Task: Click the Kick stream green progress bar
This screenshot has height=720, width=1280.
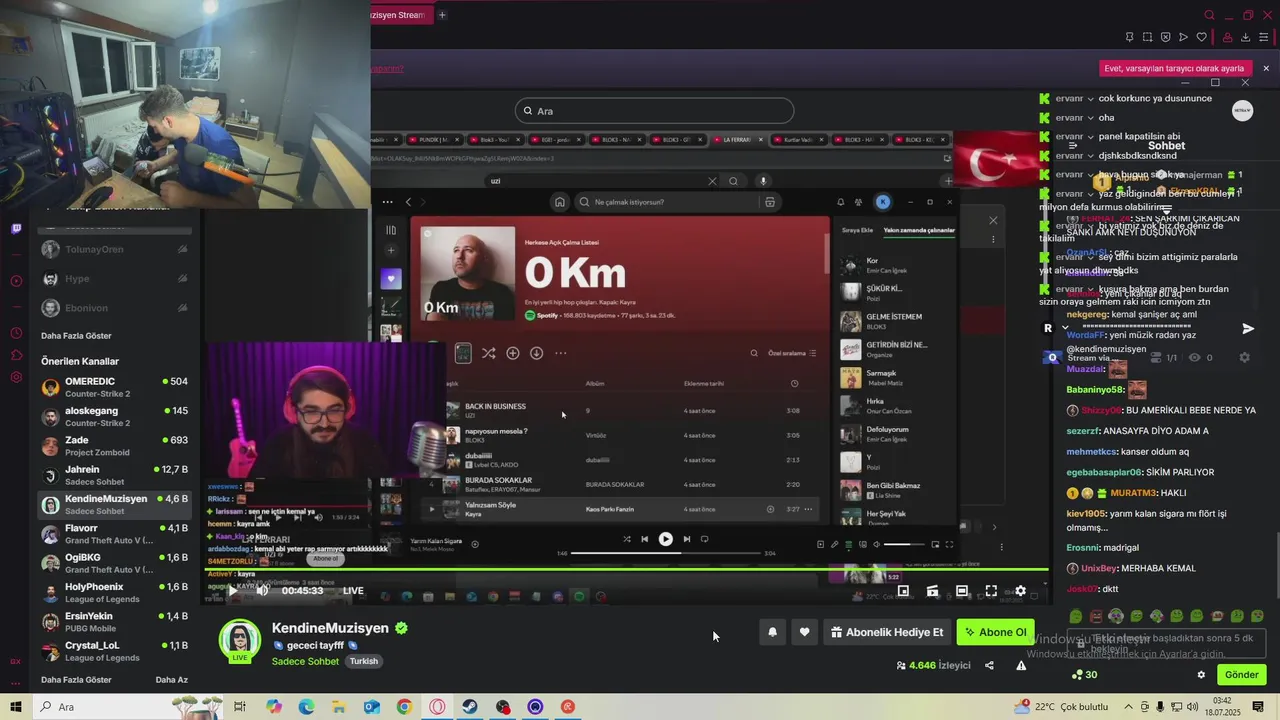Action: 625,570
